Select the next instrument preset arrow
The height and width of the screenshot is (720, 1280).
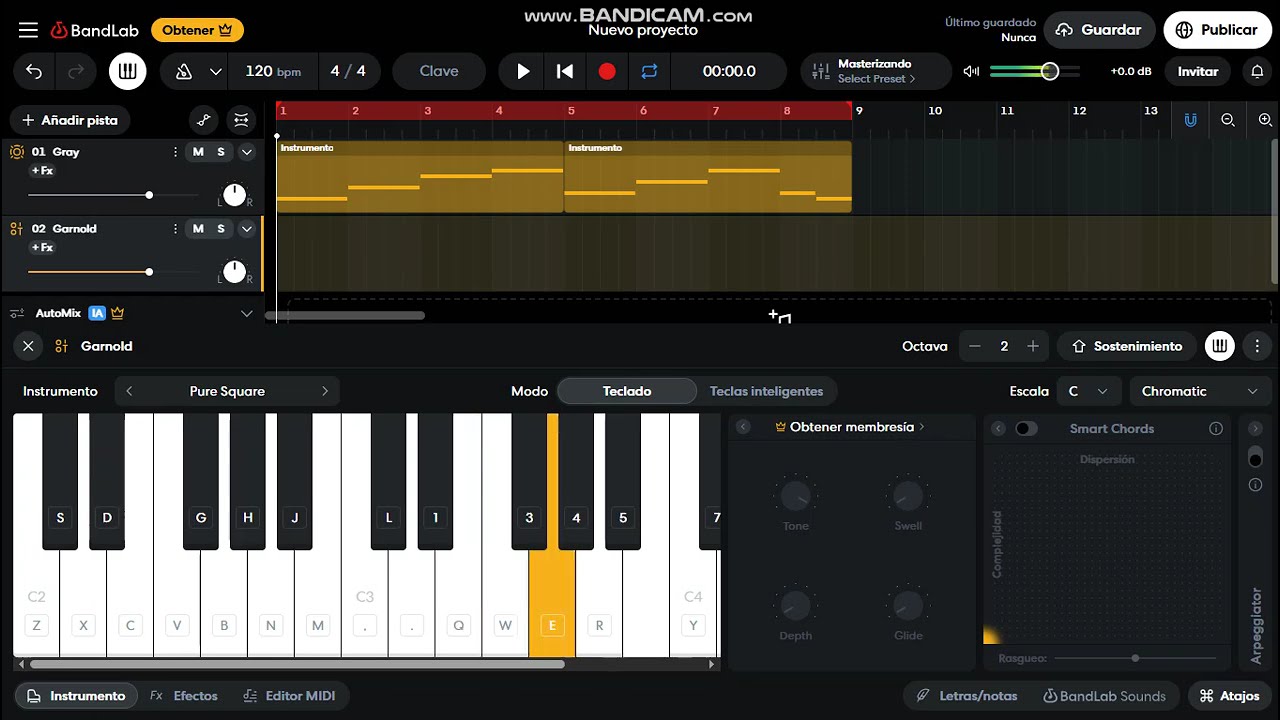click(x=325, y=391)
